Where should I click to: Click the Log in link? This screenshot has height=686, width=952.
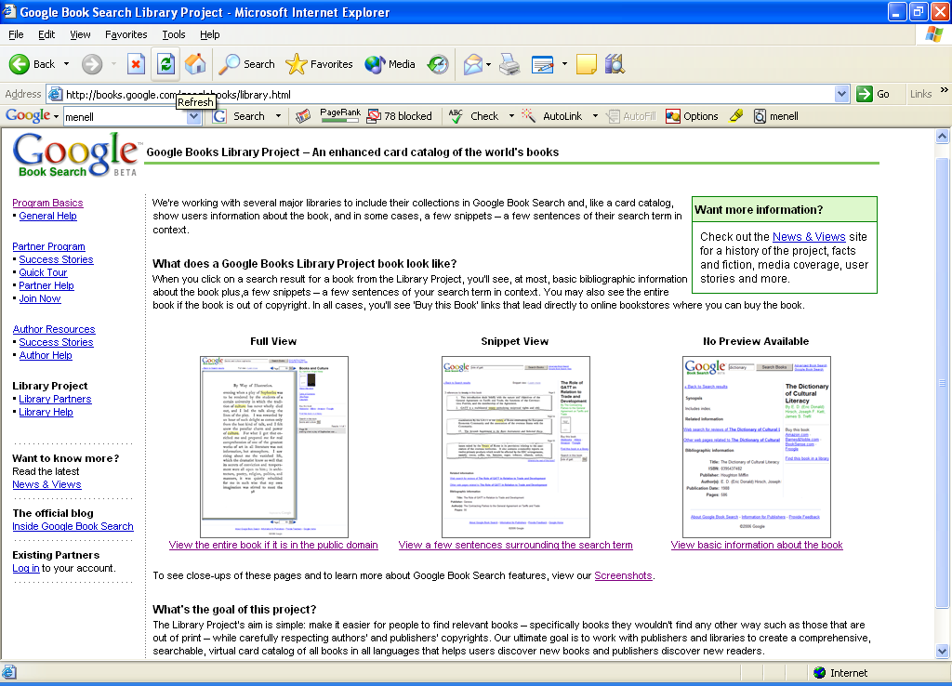[x=26, y=568]
